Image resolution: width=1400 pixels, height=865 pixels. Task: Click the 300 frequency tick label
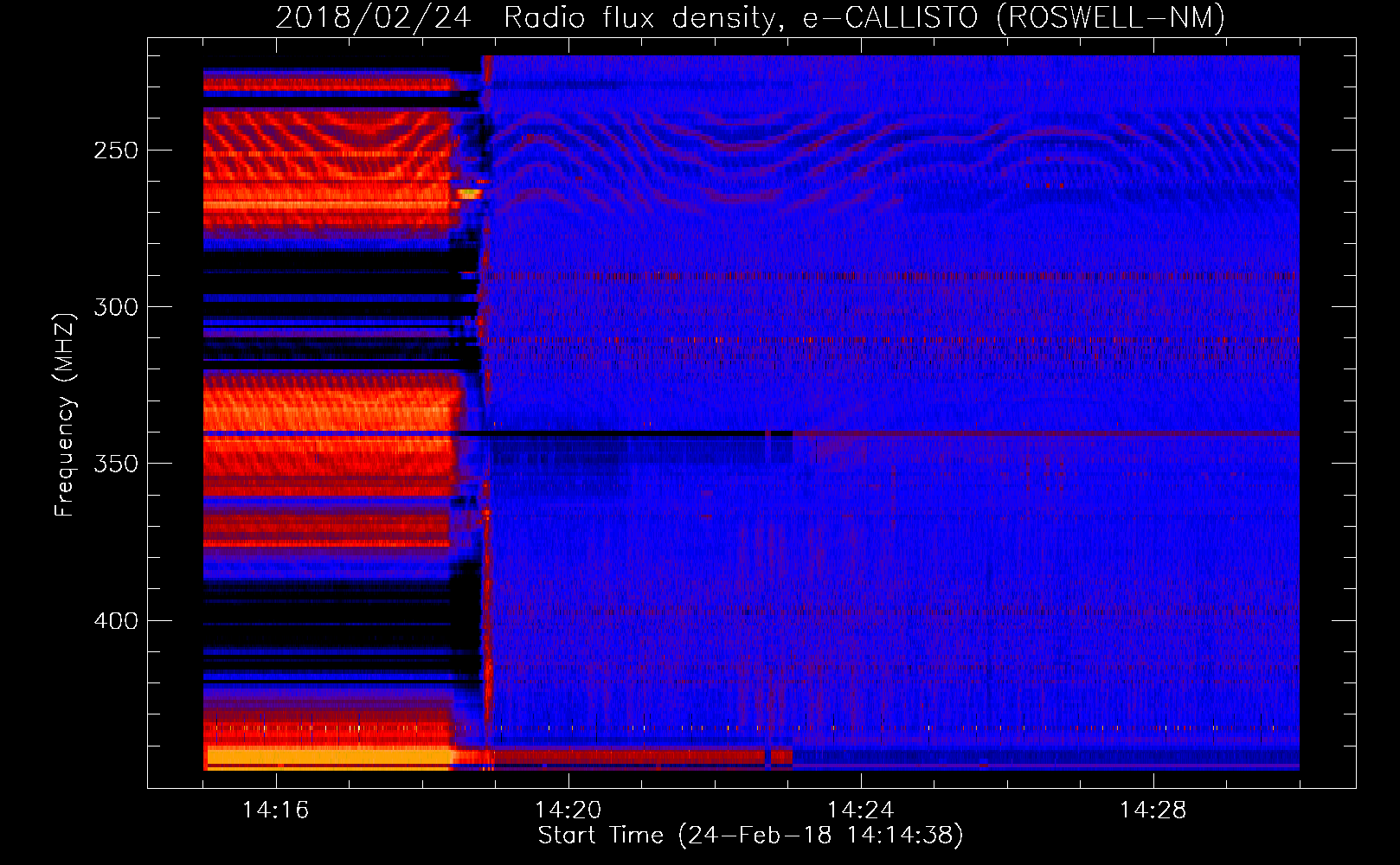116,307
